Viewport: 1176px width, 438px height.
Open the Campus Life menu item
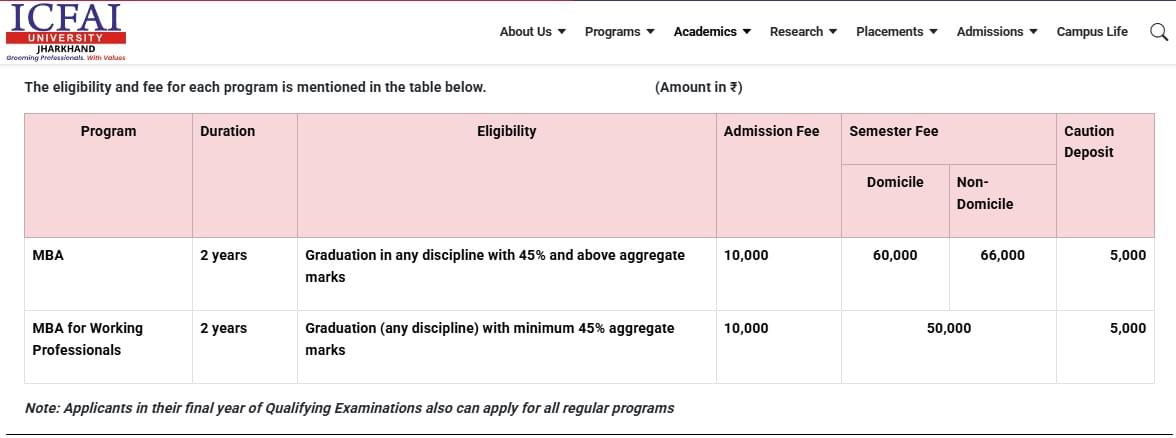tap(1092, 32)
